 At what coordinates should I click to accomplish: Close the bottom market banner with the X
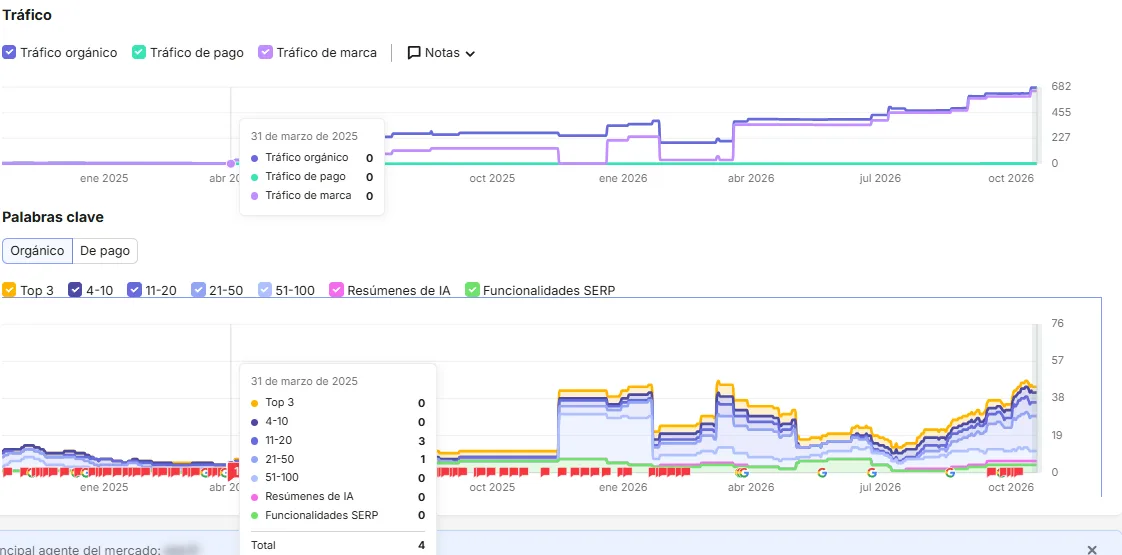pyautogui.click(x=1092, y=549)
